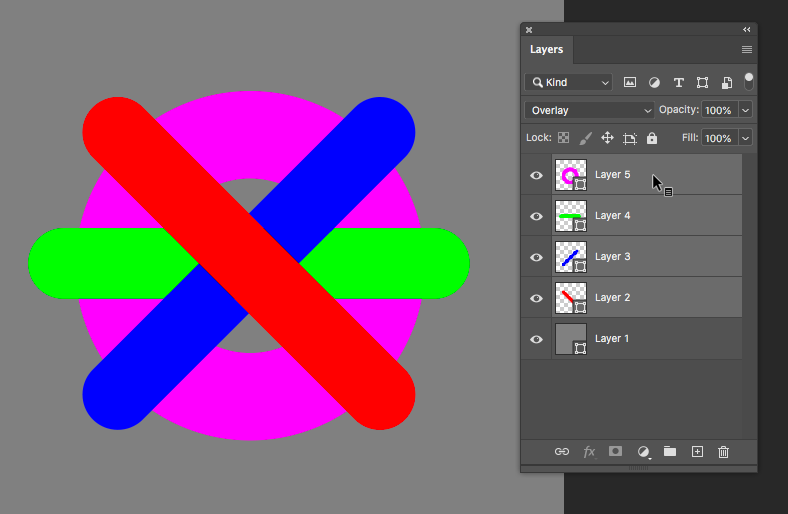This screenshot has width=788, height=514.
Task: Expand the Opacity slider arrow
Action: tap(745, 110)
